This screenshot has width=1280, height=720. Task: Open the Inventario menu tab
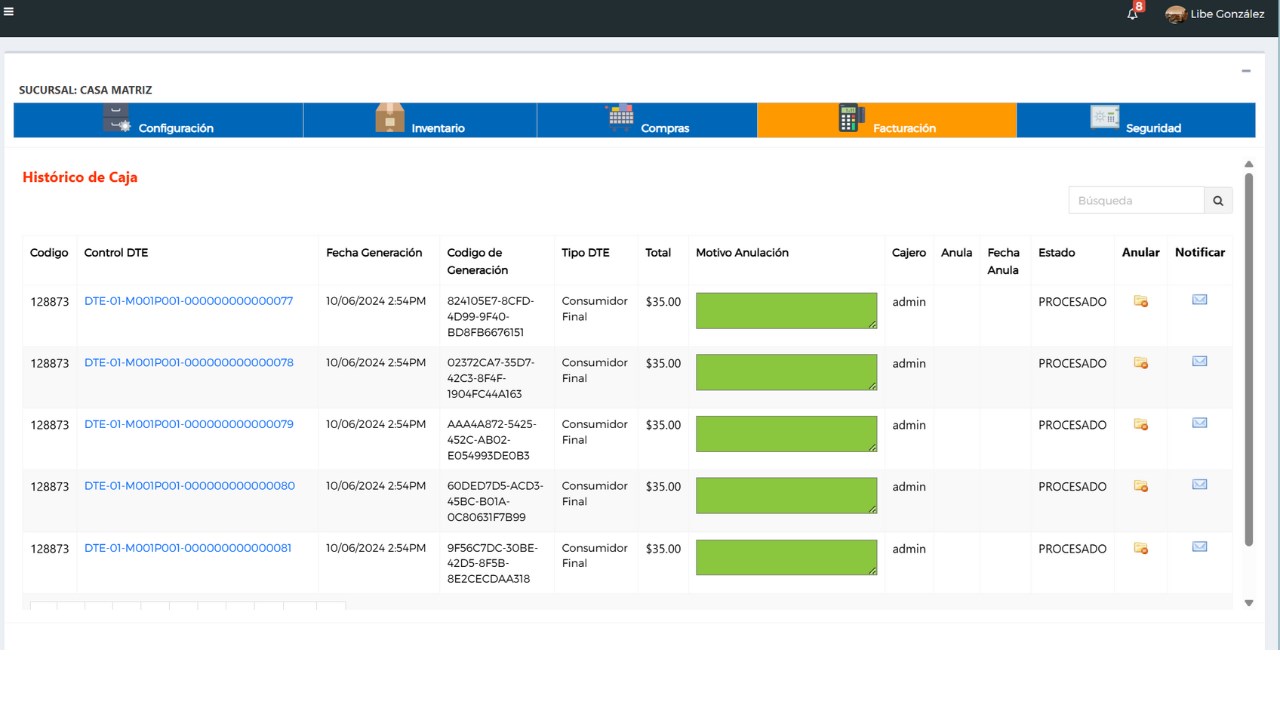pyautogui.click(x=420, y=120)
